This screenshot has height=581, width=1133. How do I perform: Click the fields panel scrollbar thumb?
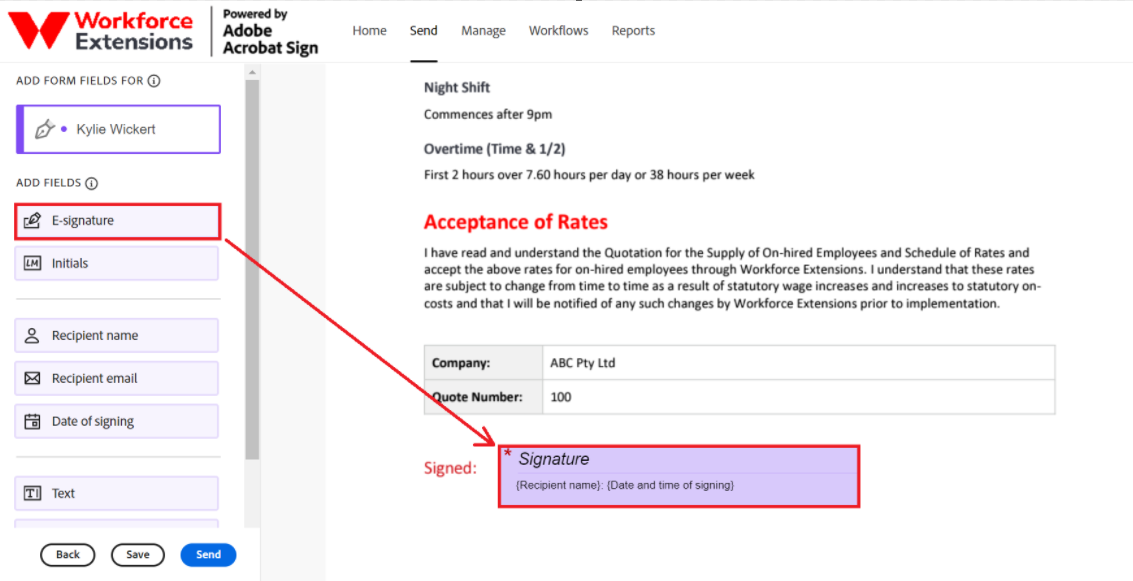[x=252, y=270]
